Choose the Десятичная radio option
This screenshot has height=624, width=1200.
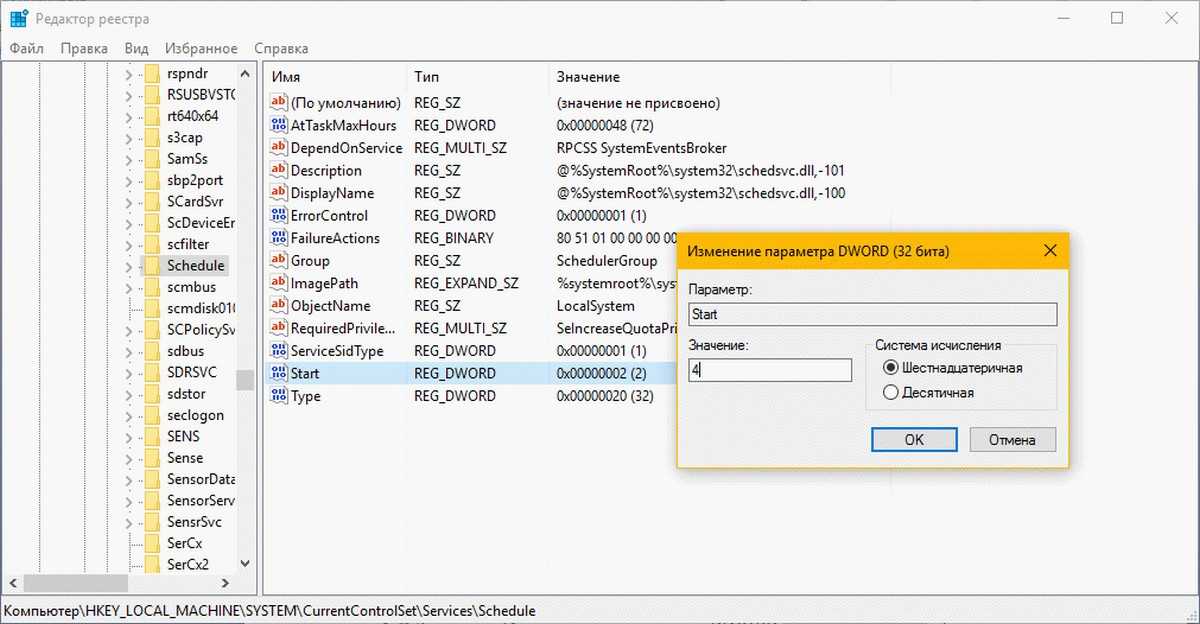pyautogui.click(x=891, y=393)
